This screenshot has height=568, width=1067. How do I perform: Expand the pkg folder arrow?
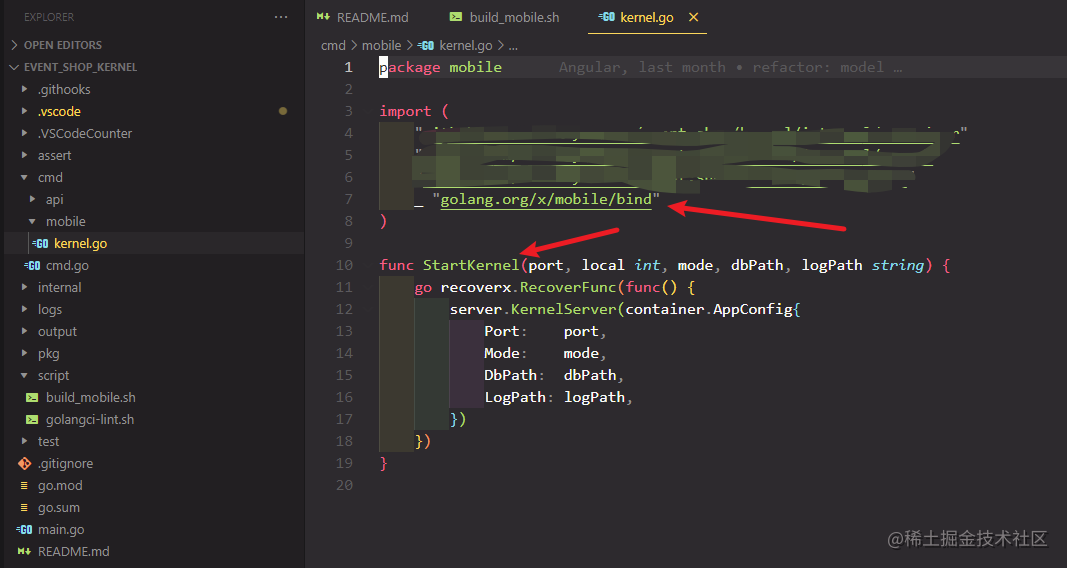pyautogui.click(x=24, y=353)
